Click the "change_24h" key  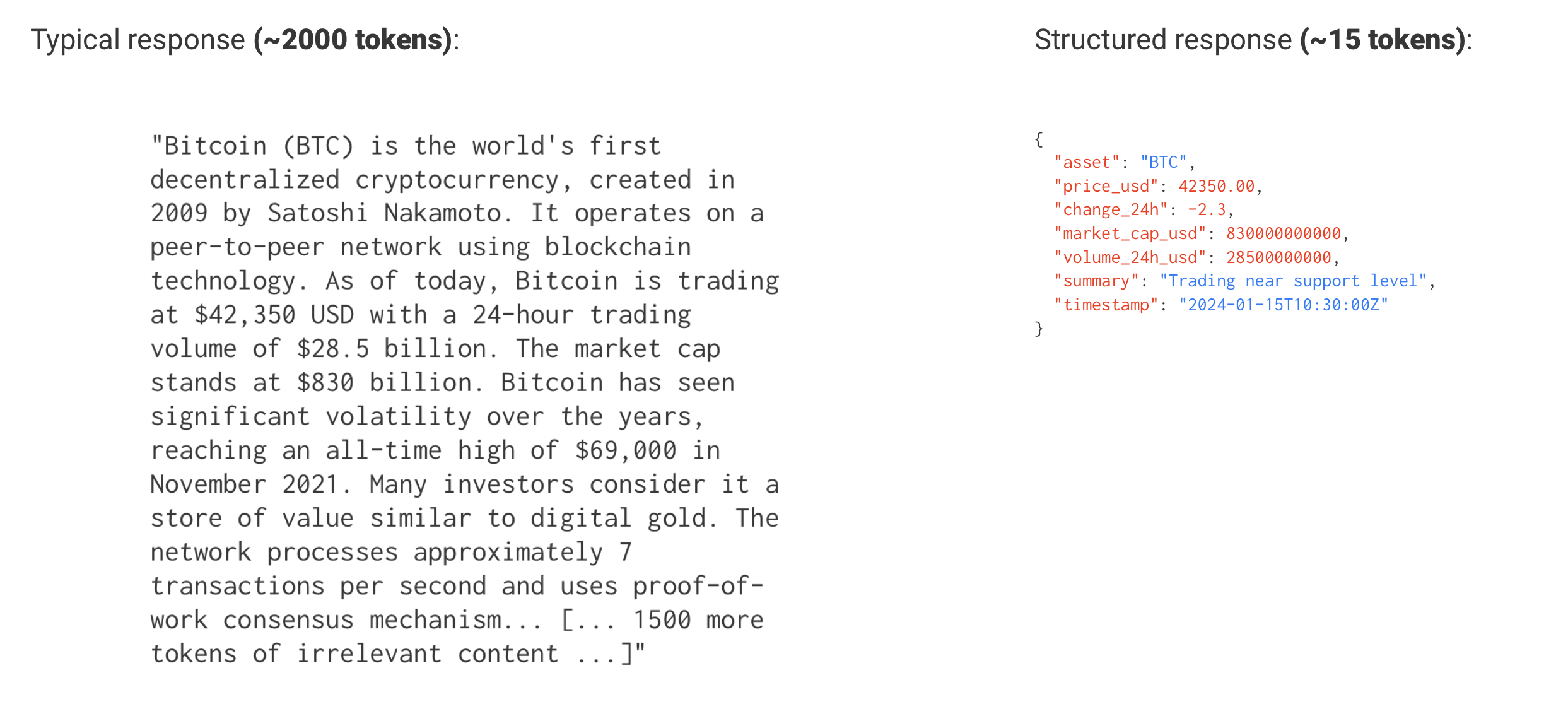(x=1110, y=210)
